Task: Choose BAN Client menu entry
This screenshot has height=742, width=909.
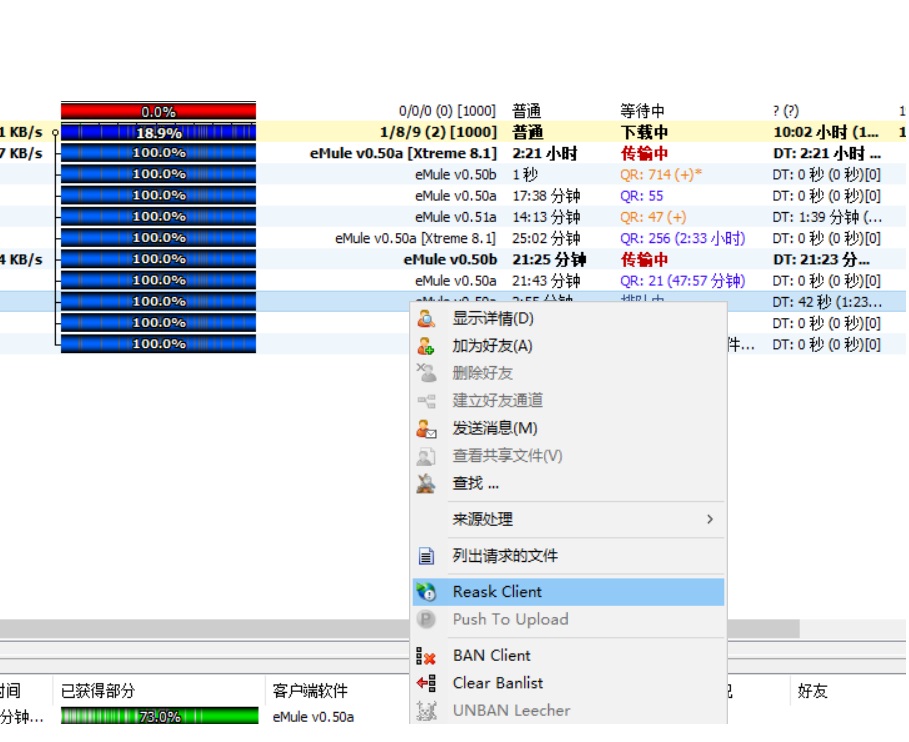Action: tap(568, 656)
